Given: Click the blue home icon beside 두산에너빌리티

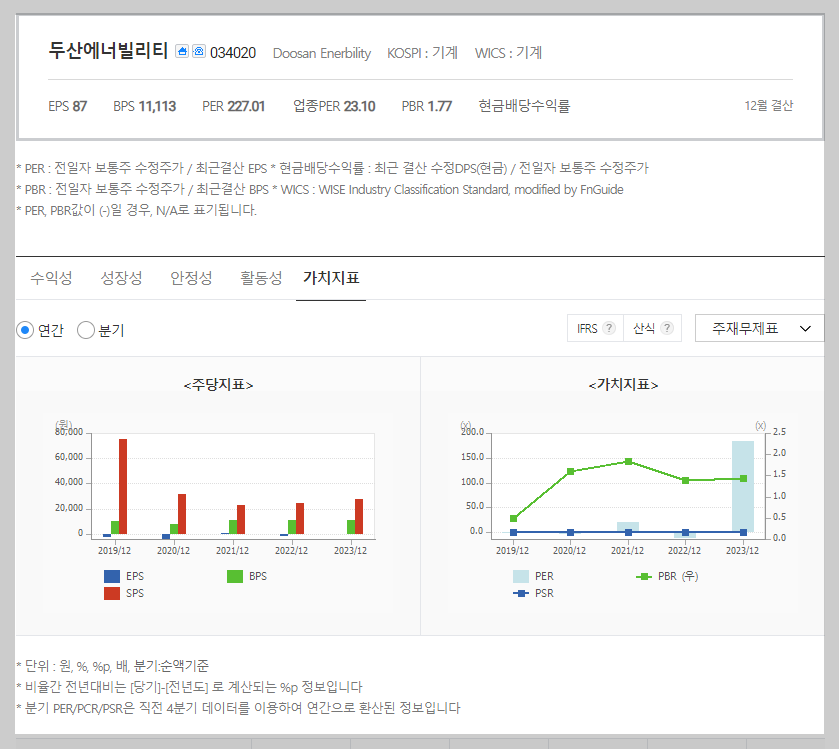Looking at the screenshot, I should [x=182, y=51].
